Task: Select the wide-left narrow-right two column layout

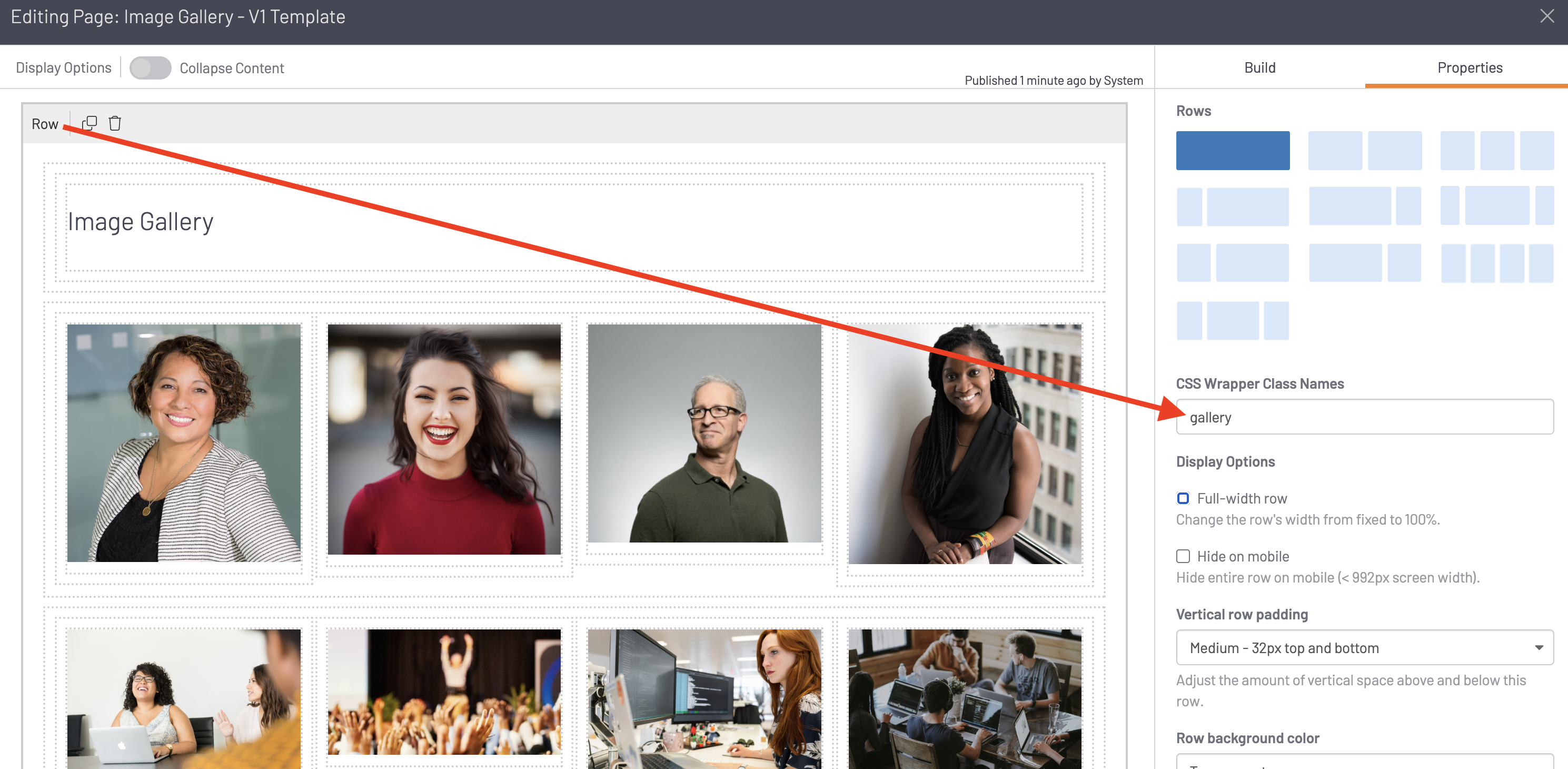Action: (1364, 206)
